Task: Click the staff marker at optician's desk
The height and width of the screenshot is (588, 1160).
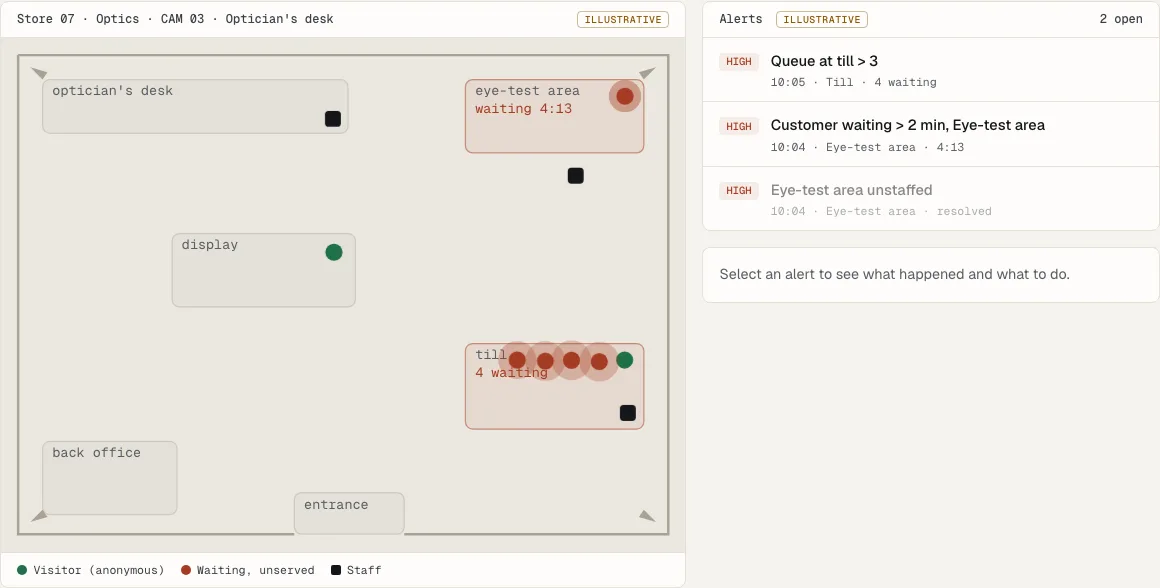Action: click(333, 118)
